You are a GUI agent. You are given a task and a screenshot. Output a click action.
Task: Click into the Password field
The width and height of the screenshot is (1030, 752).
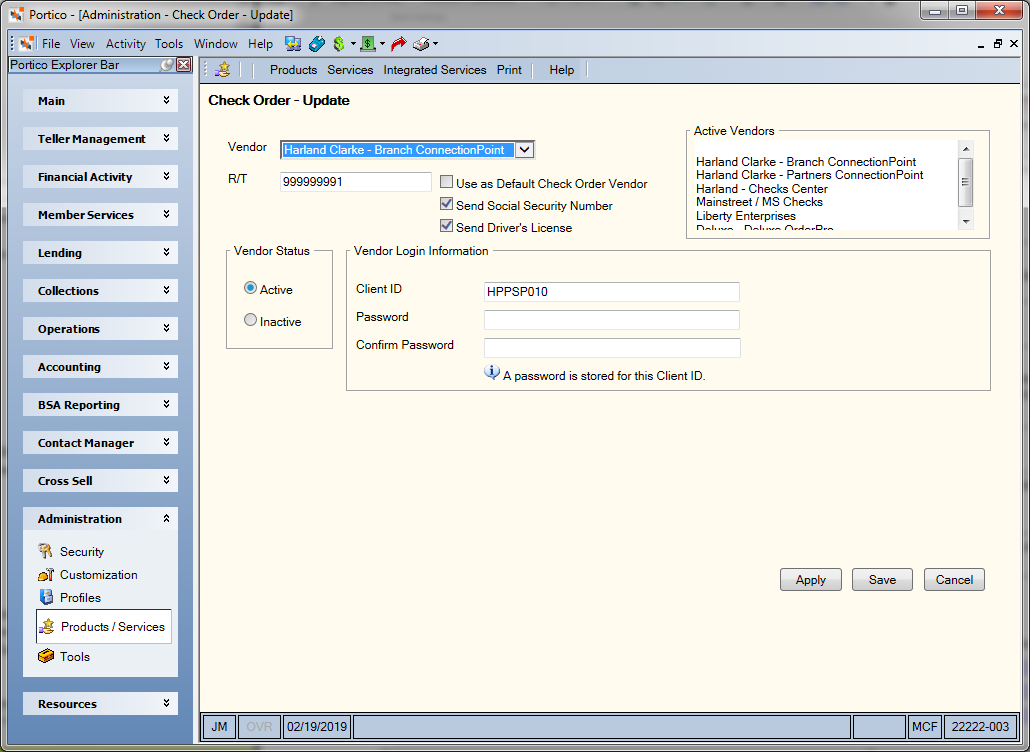(612, 320)
